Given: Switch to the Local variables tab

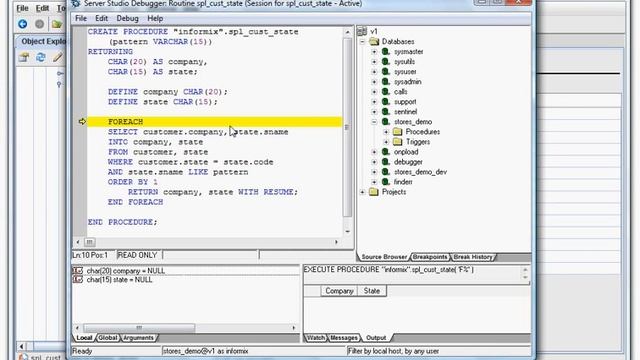Looking at the screenshot, I should point(84,338).
